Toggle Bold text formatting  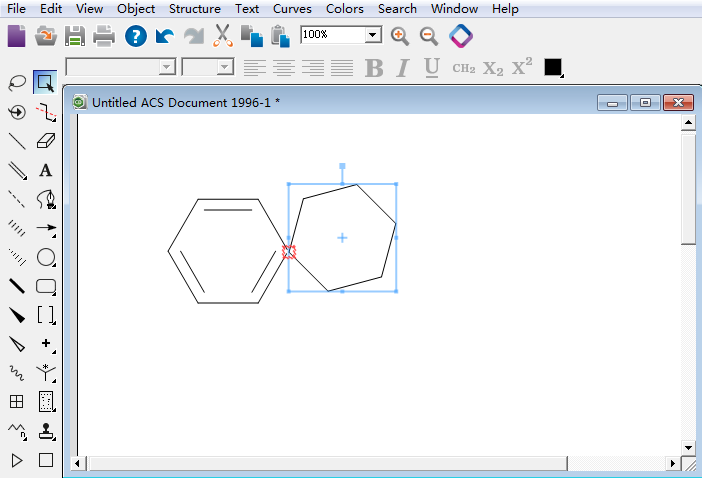click(x=374, y=68)
